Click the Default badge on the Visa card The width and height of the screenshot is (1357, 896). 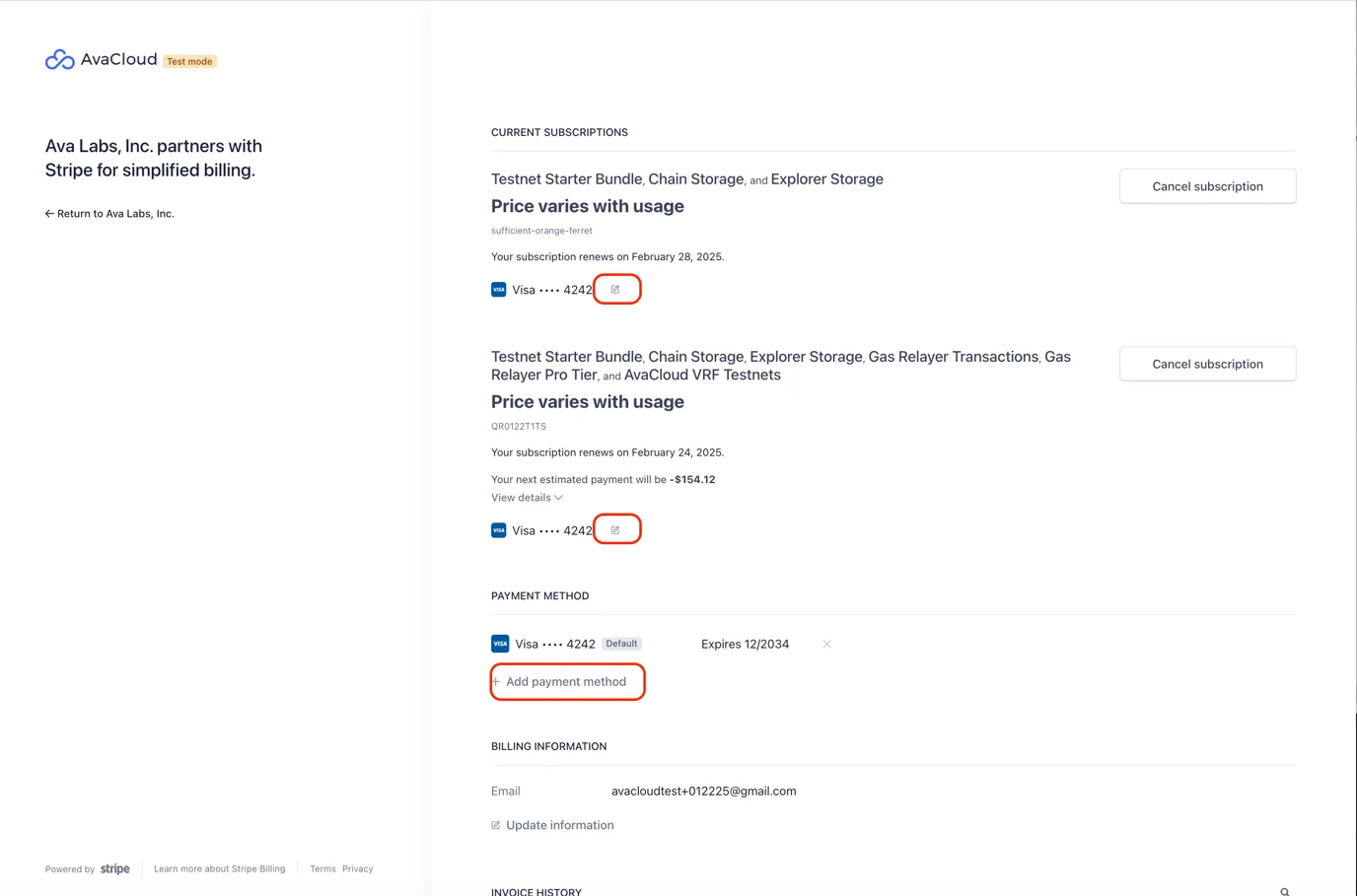point(621,644)
